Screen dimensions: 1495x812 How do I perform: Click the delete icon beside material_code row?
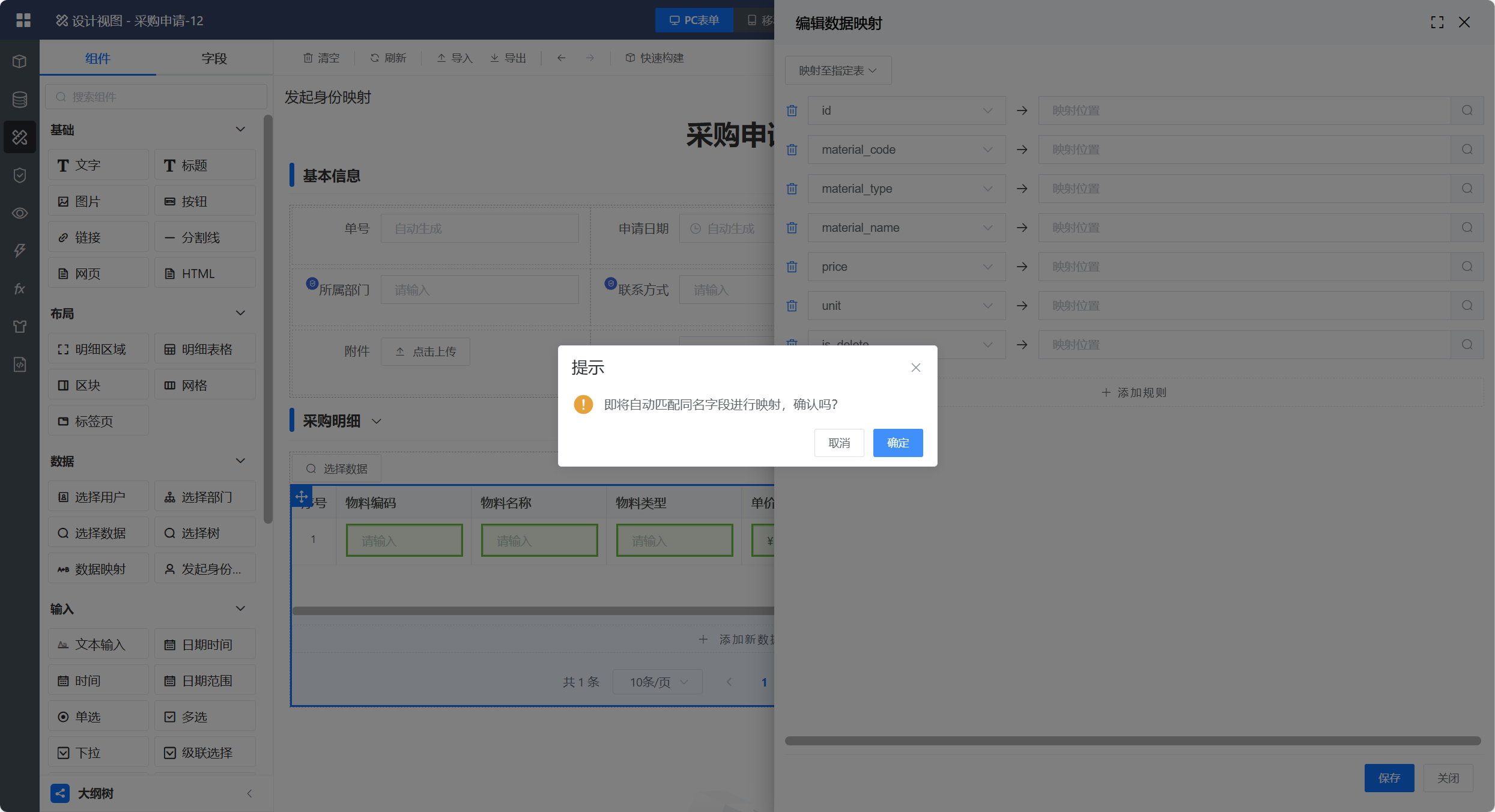(x=792, y=150)
